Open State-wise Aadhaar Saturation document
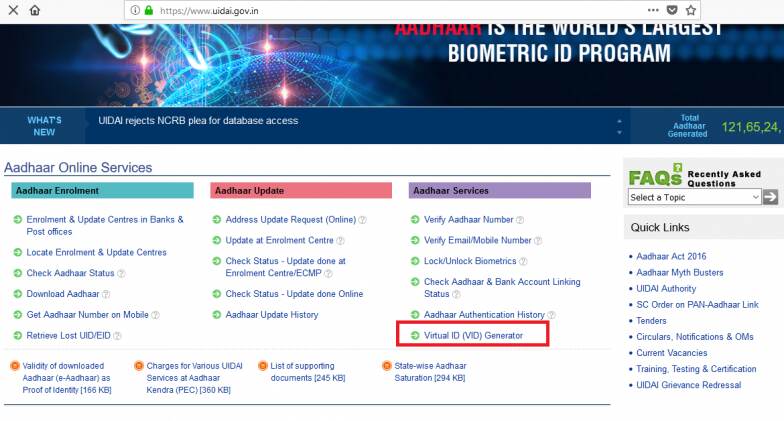784x421 pixels. coord(430,372)
